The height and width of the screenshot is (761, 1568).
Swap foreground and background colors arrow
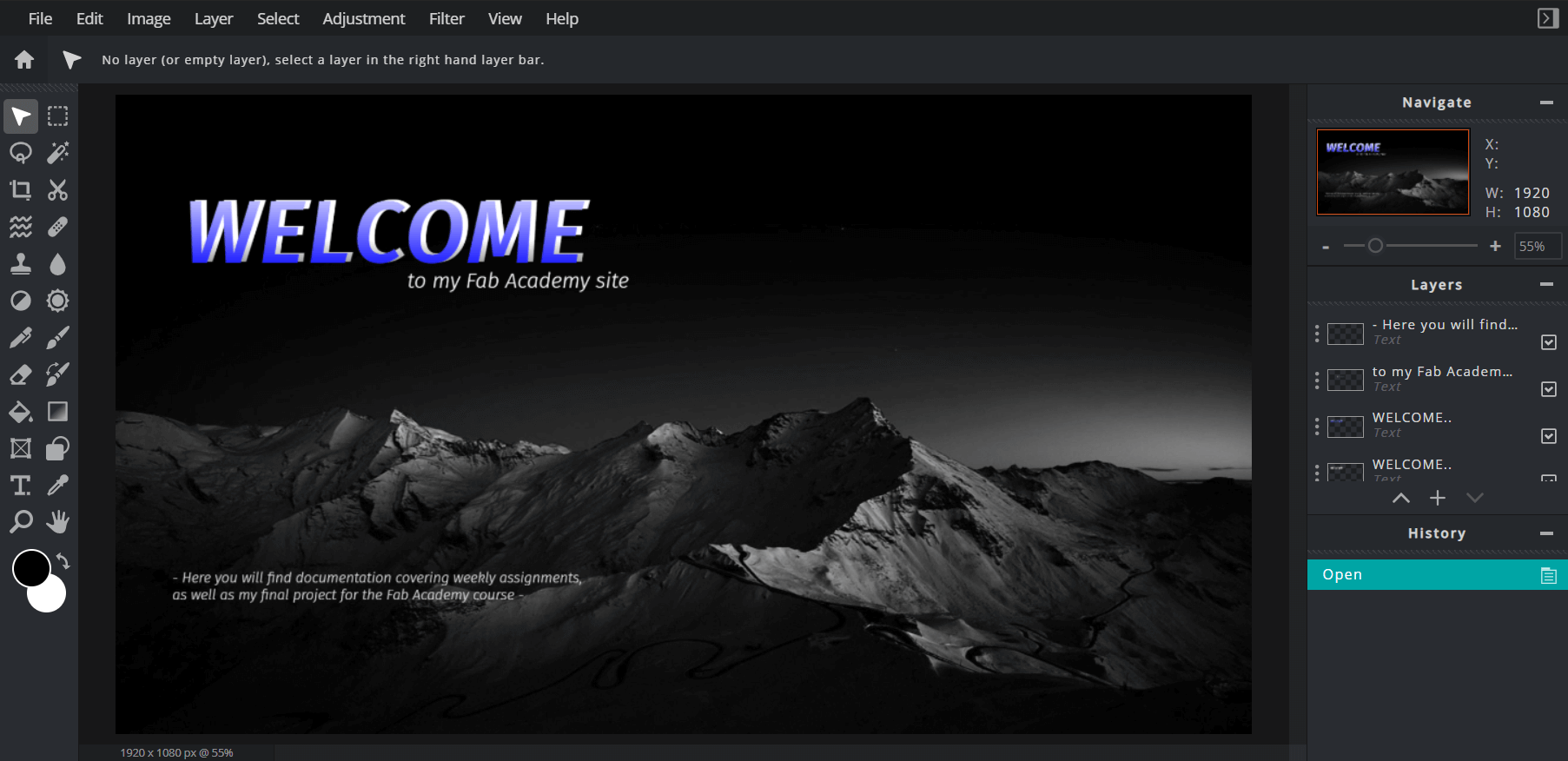coord(63,561)
